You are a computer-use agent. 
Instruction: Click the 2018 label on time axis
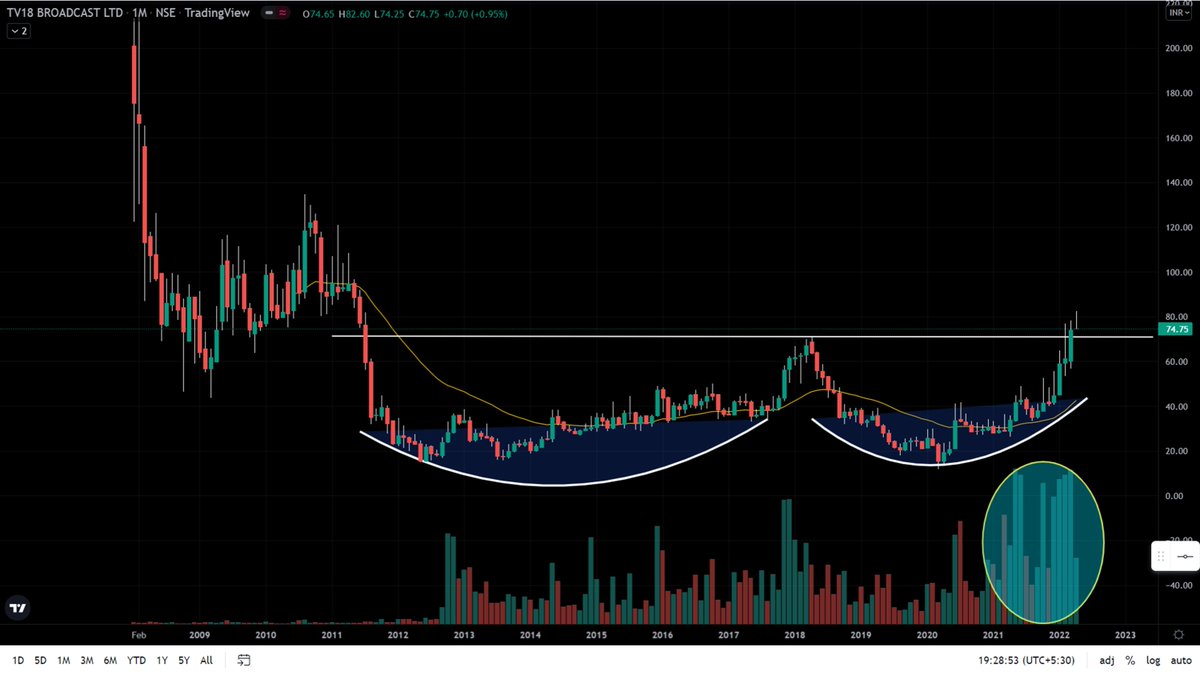pyautogui.click(x=795, y=635)
